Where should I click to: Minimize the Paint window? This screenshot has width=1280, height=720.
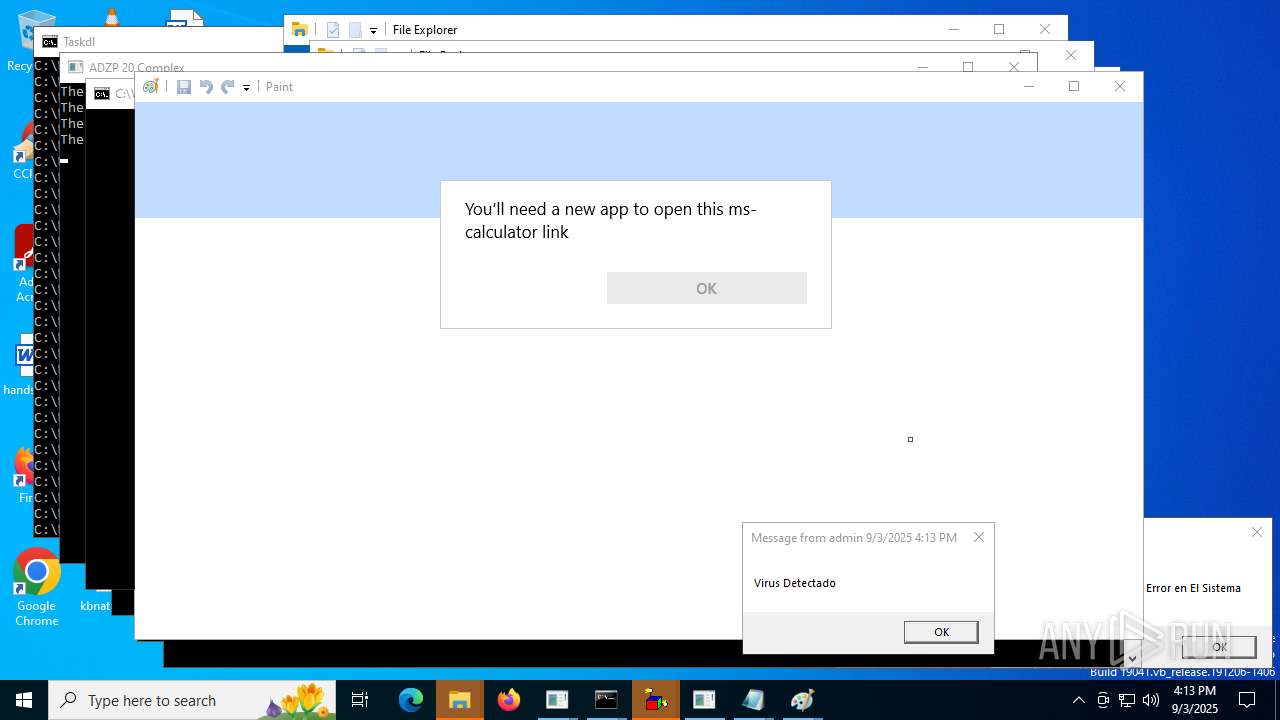click(x=1029, y=86)
